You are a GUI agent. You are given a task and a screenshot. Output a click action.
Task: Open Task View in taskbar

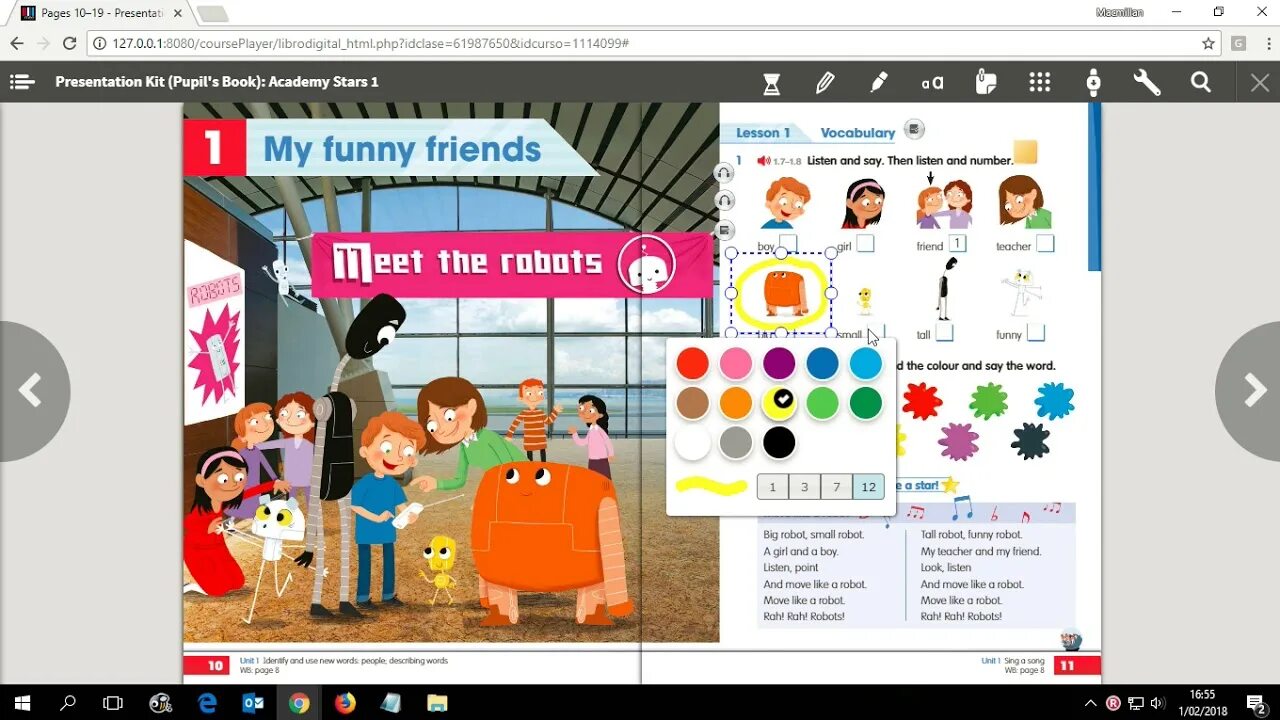click(x=113, y=703)
